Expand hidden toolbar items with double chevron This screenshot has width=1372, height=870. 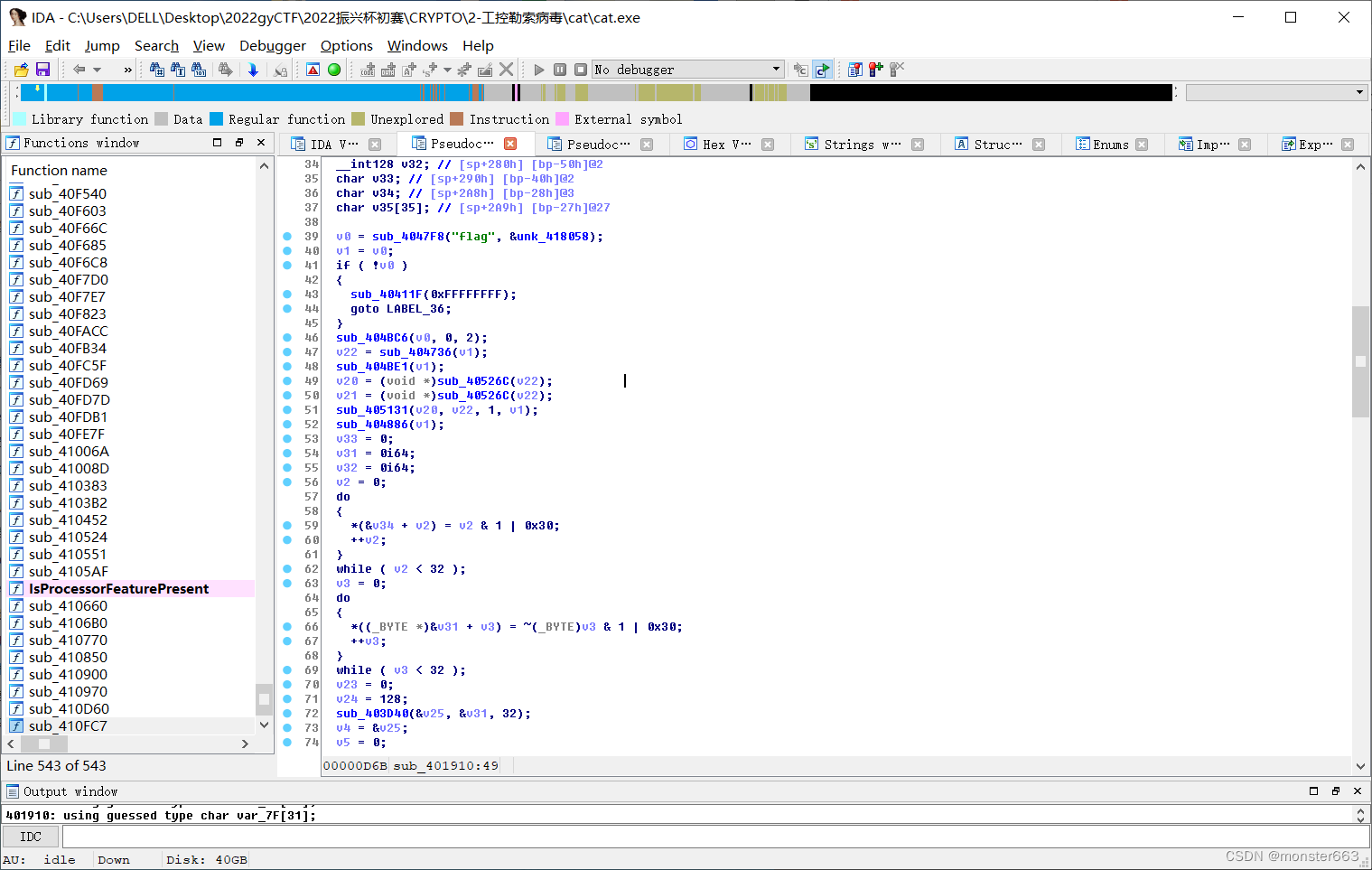click(x=128, y=70)
